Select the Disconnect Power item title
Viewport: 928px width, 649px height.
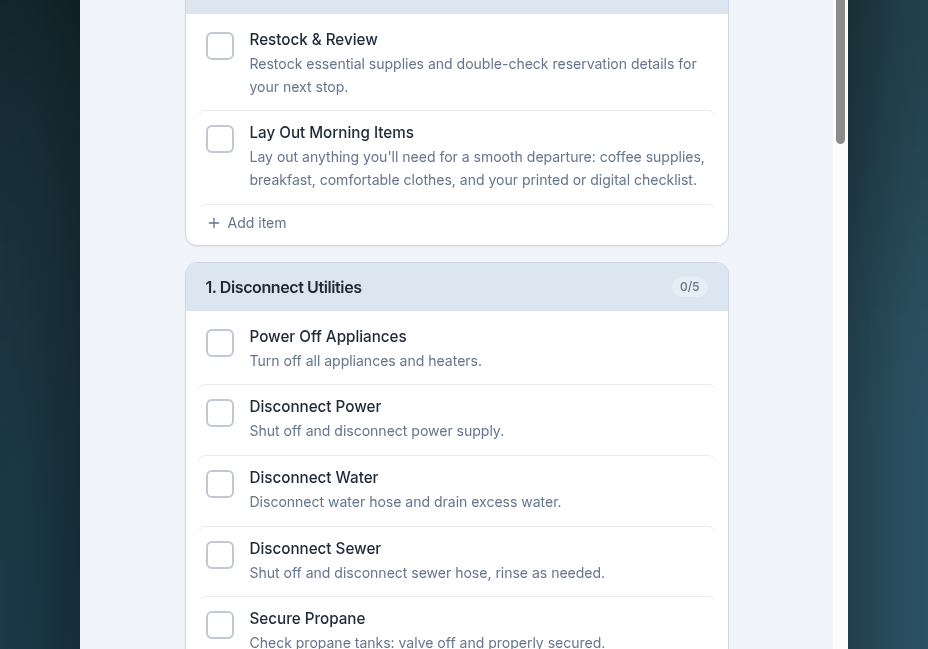pyautogui.click(x=315, y=407)
